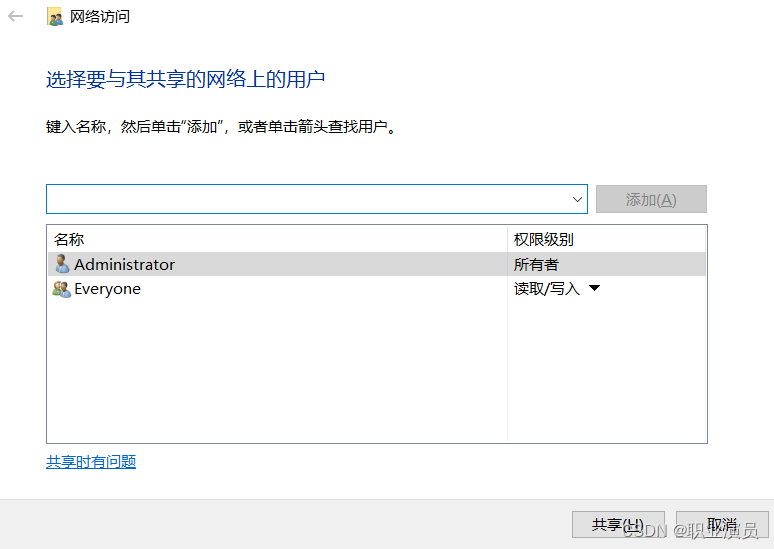
Task: Click the 所有者 permission cell
Action: click(536, 265)
